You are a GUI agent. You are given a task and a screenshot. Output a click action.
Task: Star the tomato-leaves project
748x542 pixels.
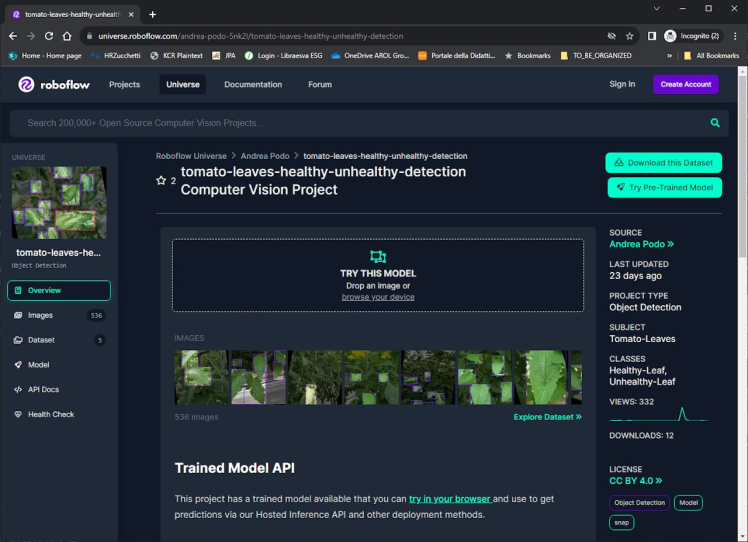[x=160, y=181]
